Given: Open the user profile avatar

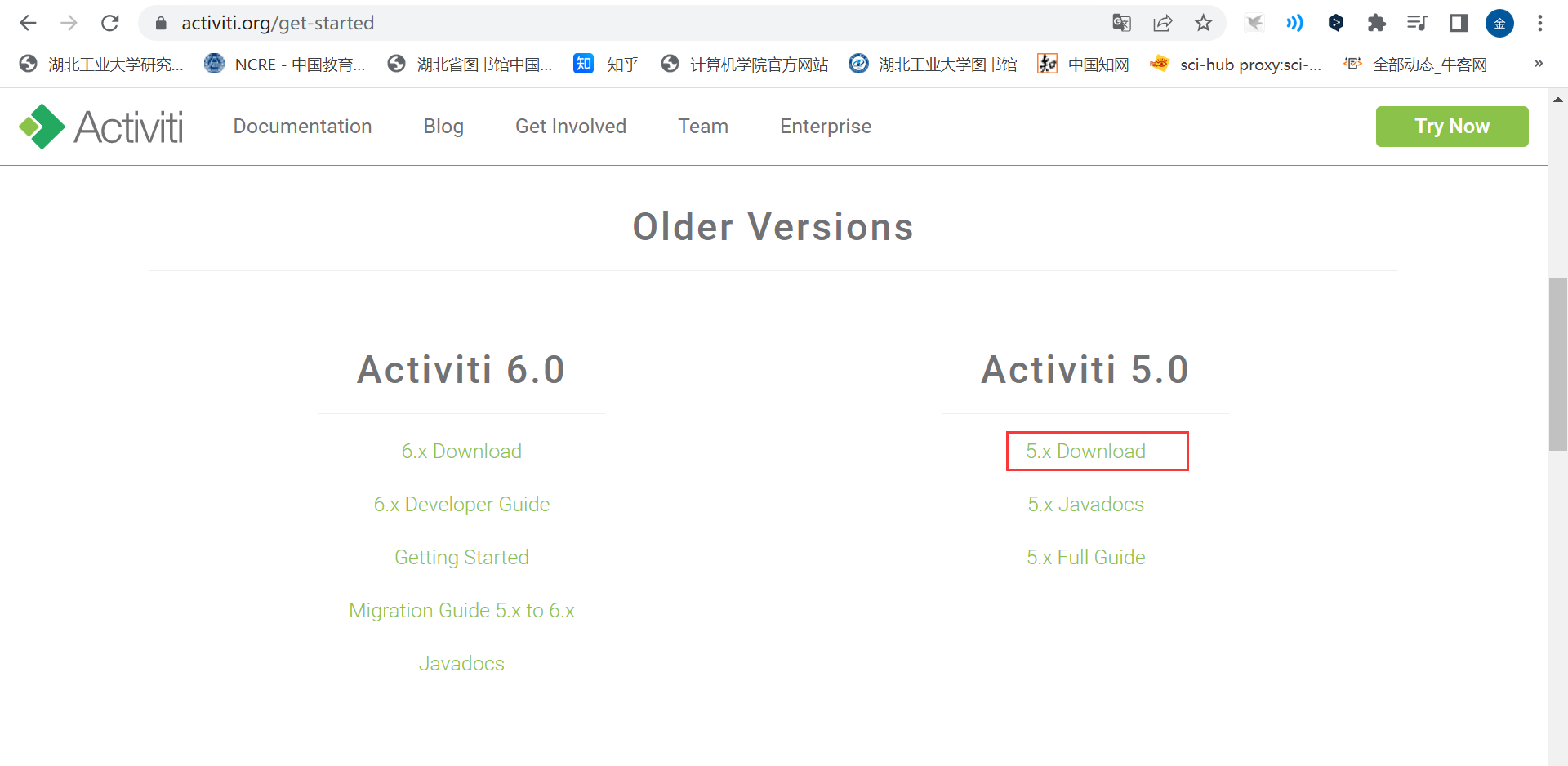Looking at the screenshot, I should coord(1499,23).
